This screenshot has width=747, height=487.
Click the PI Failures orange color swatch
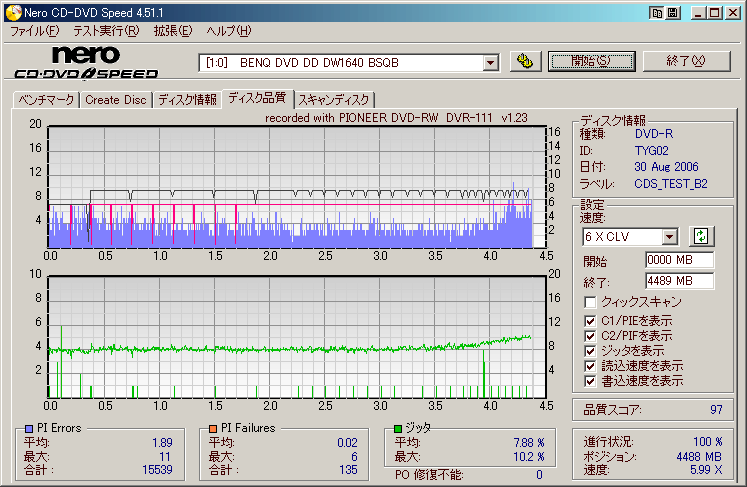pos(213,428)
